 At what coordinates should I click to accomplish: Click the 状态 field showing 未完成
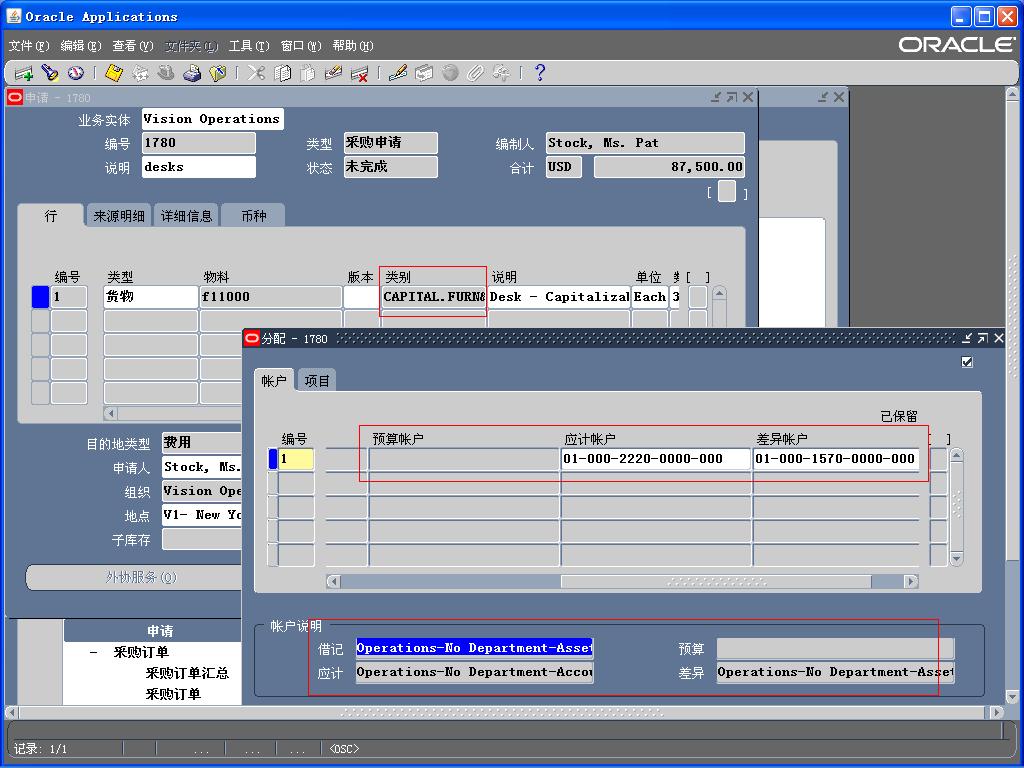(391, 167)
